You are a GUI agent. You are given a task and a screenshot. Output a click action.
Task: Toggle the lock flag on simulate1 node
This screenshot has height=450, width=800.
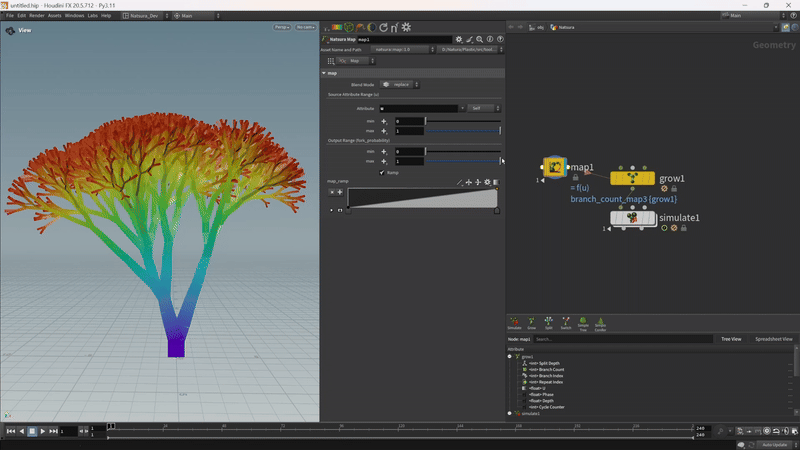click(684, 228)
